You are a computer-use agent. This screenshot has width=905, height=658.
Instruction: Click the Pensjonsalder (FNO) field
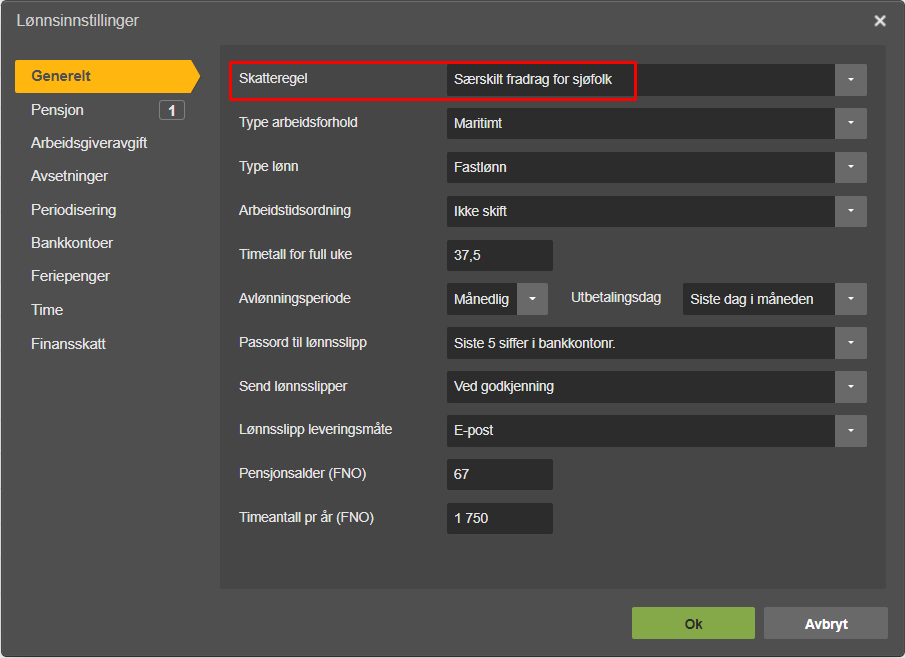(499, 474)
